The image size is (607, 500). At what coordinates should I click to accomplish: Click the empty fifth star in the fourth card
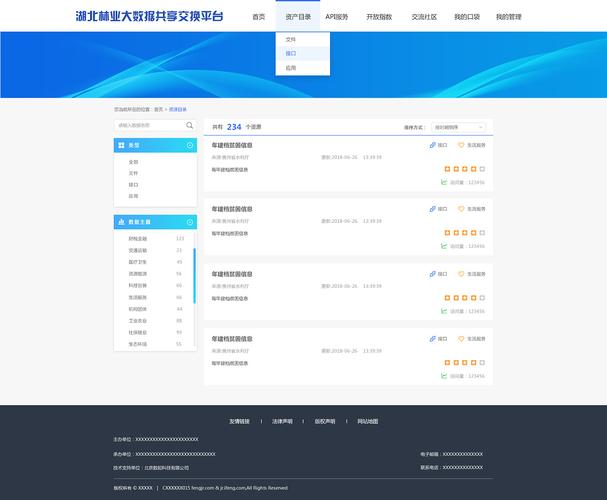click(x=482, y=363)
